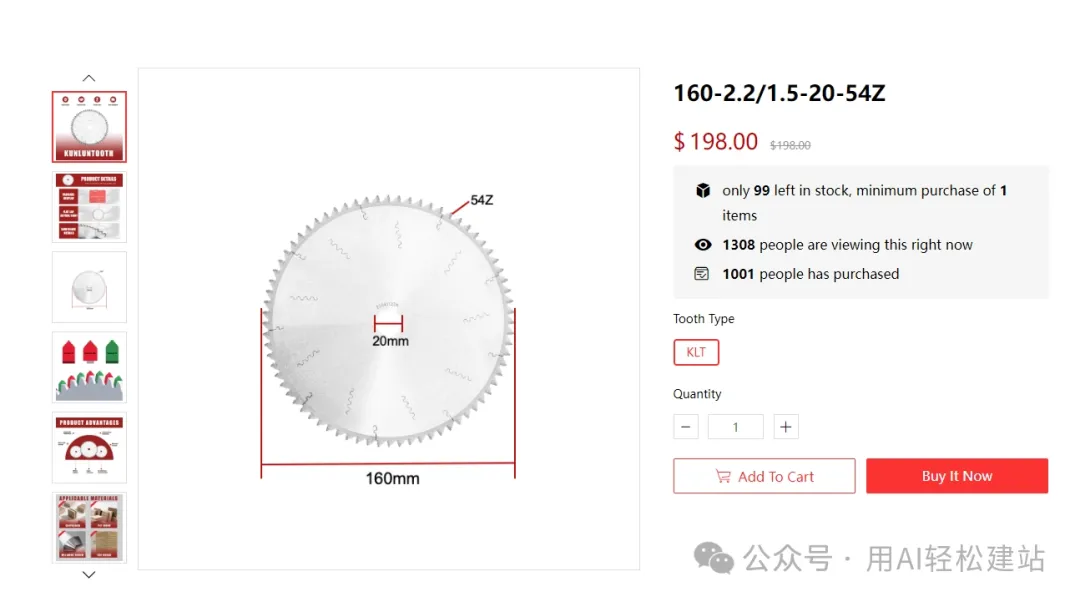Show the Applicable Materials thumbnail
The image size is (1080, 602).
(89, 527)
